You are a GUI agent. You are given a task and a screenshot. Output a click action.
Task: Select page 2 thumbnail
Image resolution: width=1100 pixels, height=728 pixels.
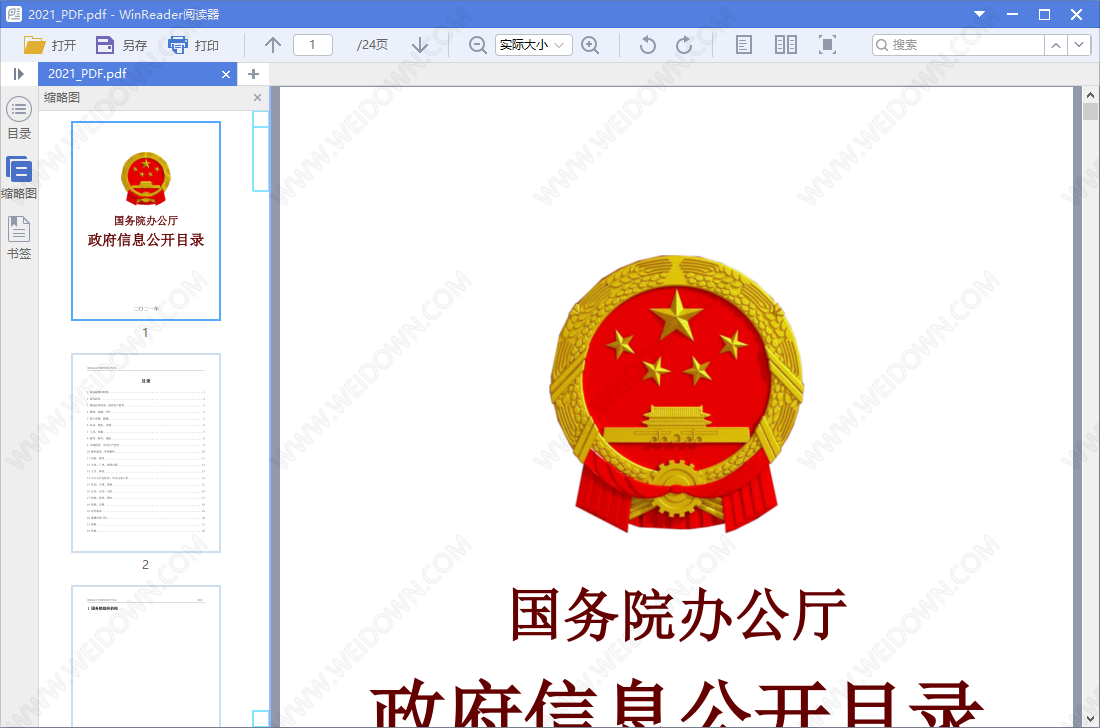point(146,453)
